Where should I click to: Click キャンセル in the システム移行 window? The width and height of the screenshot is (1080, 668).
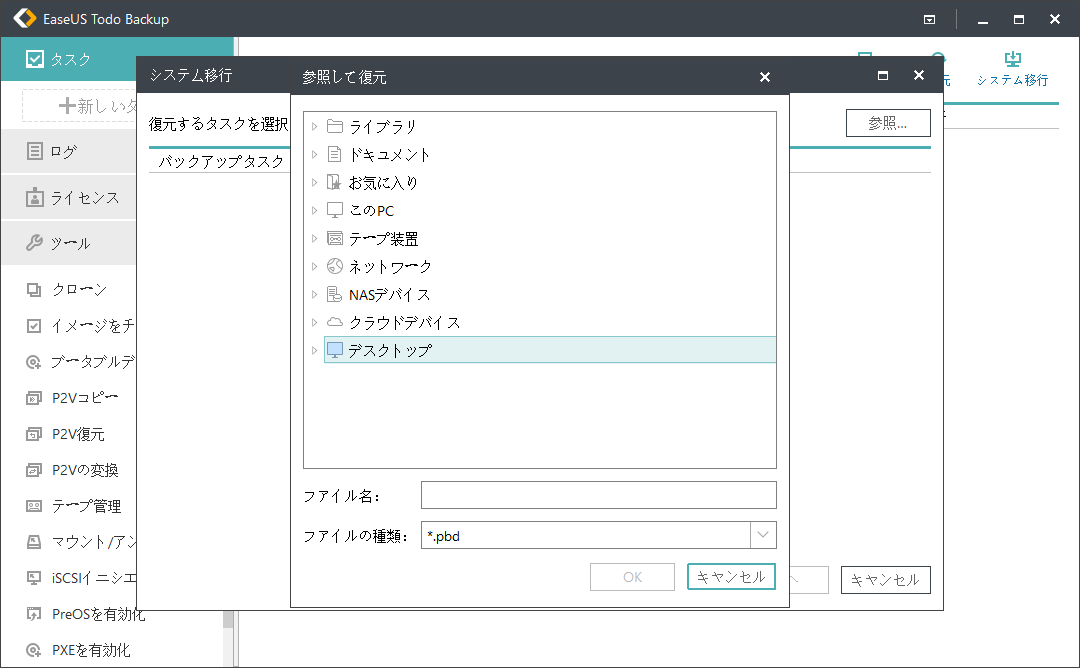[886, 580]
